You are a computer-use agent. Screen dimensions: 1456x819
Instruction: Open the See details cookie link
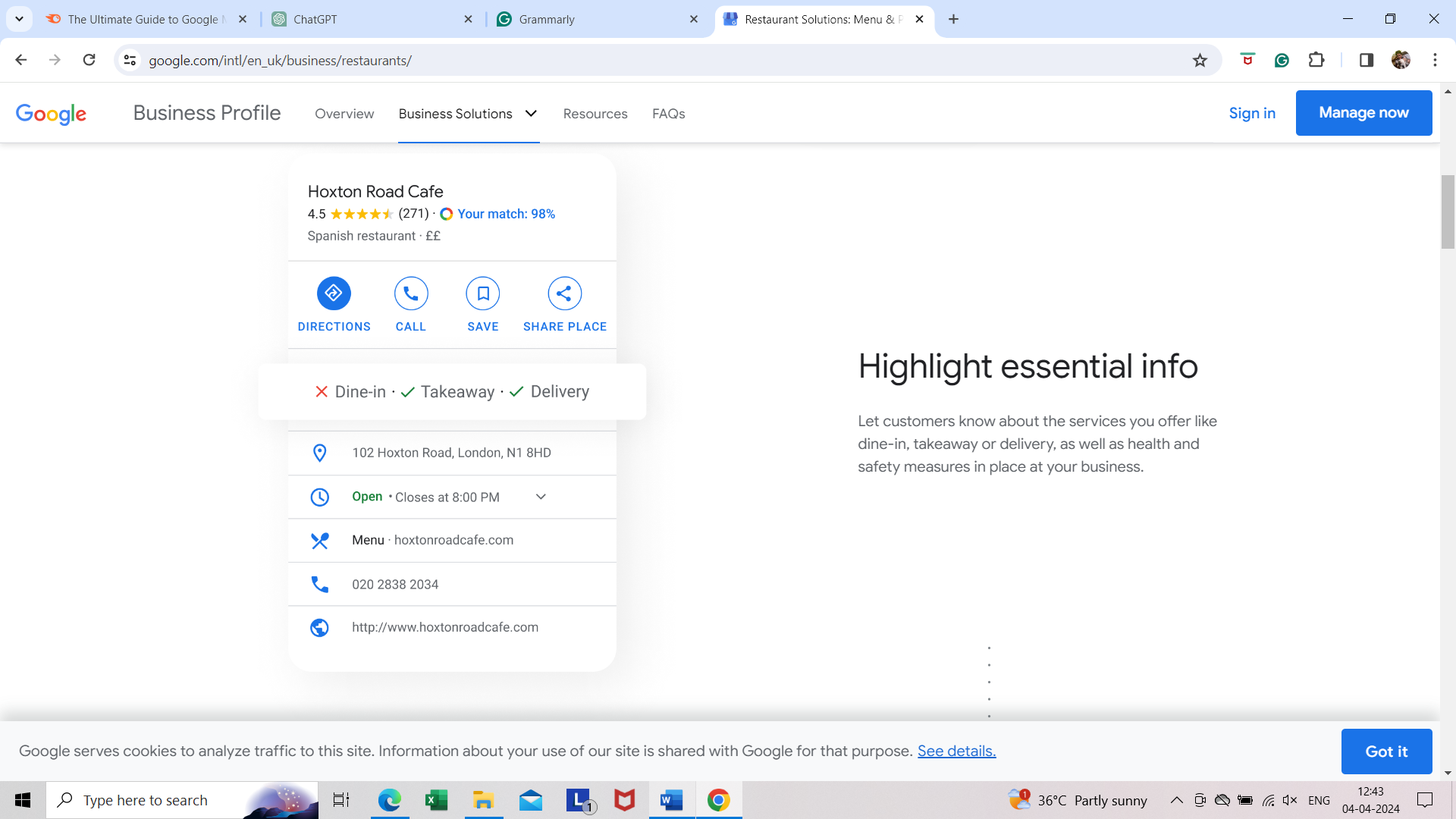[956, 751]
